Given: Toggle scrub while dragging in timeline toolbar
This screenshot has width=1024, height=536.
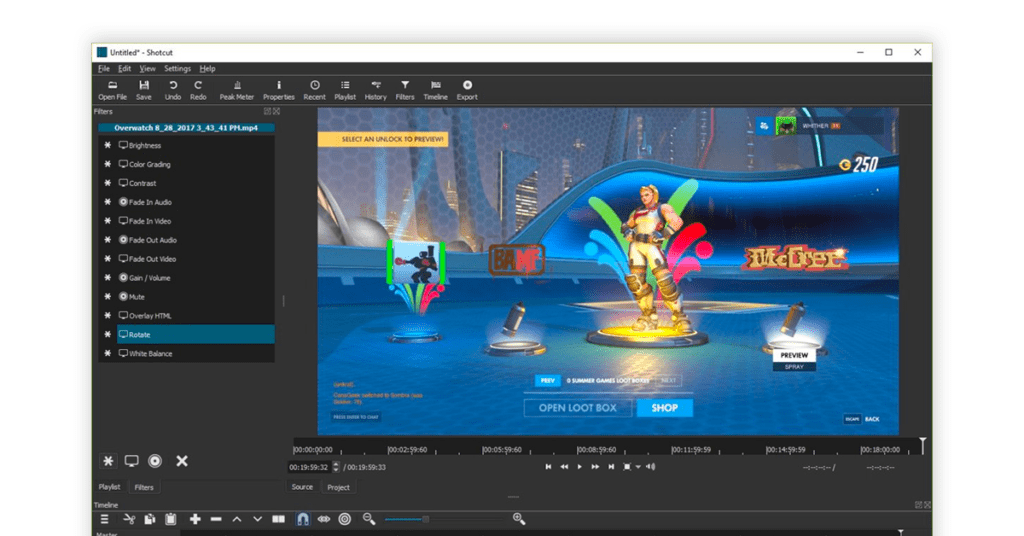Looking at the screenshot, I should tap(324, 519).
